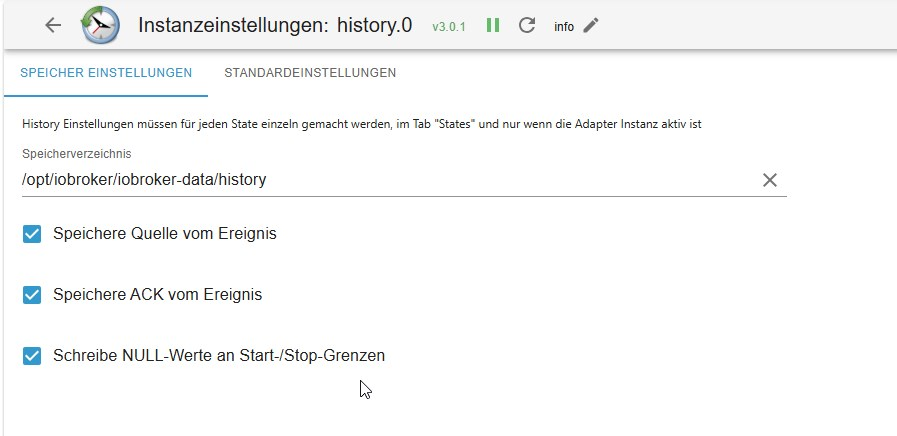897x436 pixels.
Task: Go back using the arrow icon
Action: pyautogui.click(x=54, y=26)
